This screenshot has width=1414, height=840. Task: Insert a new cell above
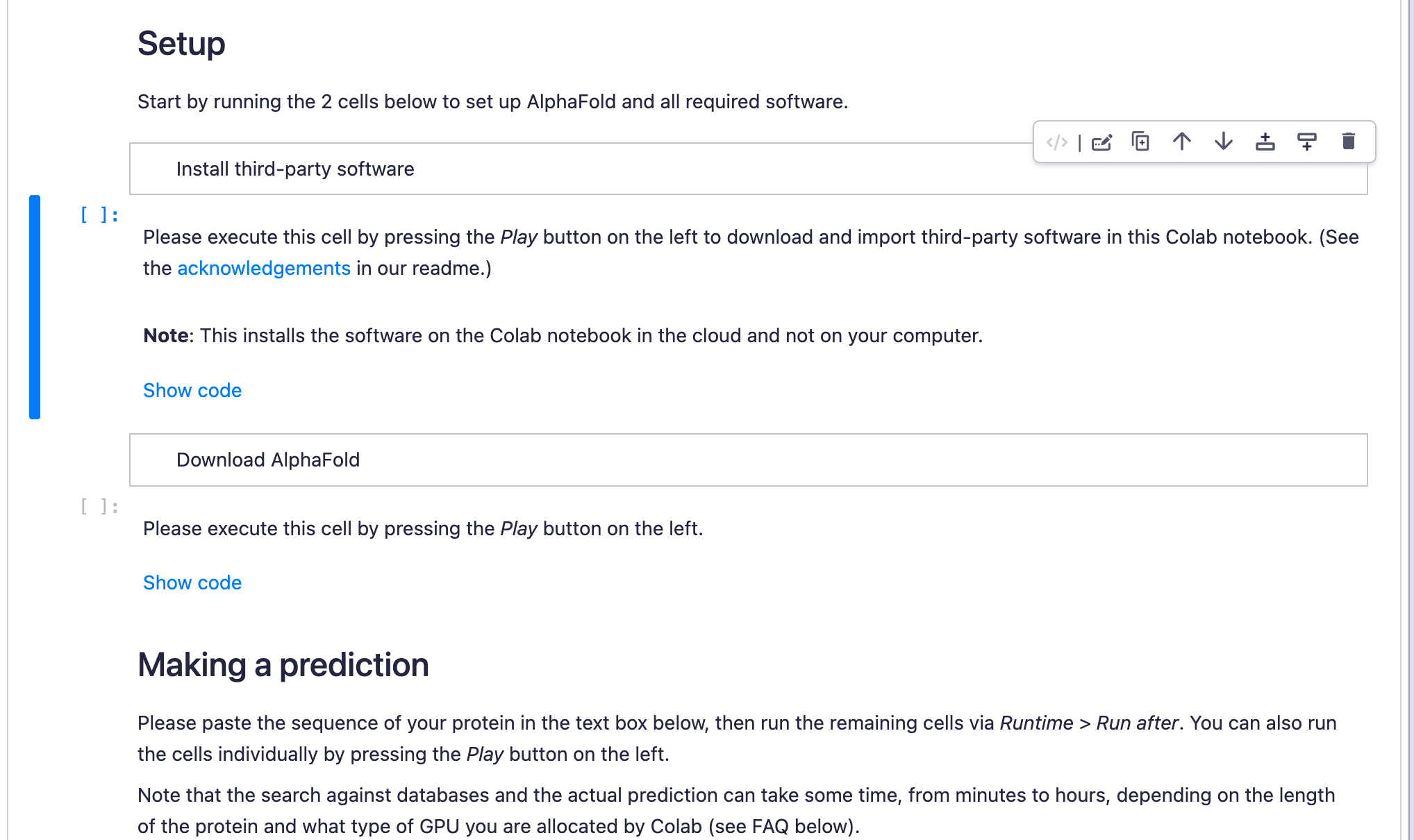(x=1265, y=142)
